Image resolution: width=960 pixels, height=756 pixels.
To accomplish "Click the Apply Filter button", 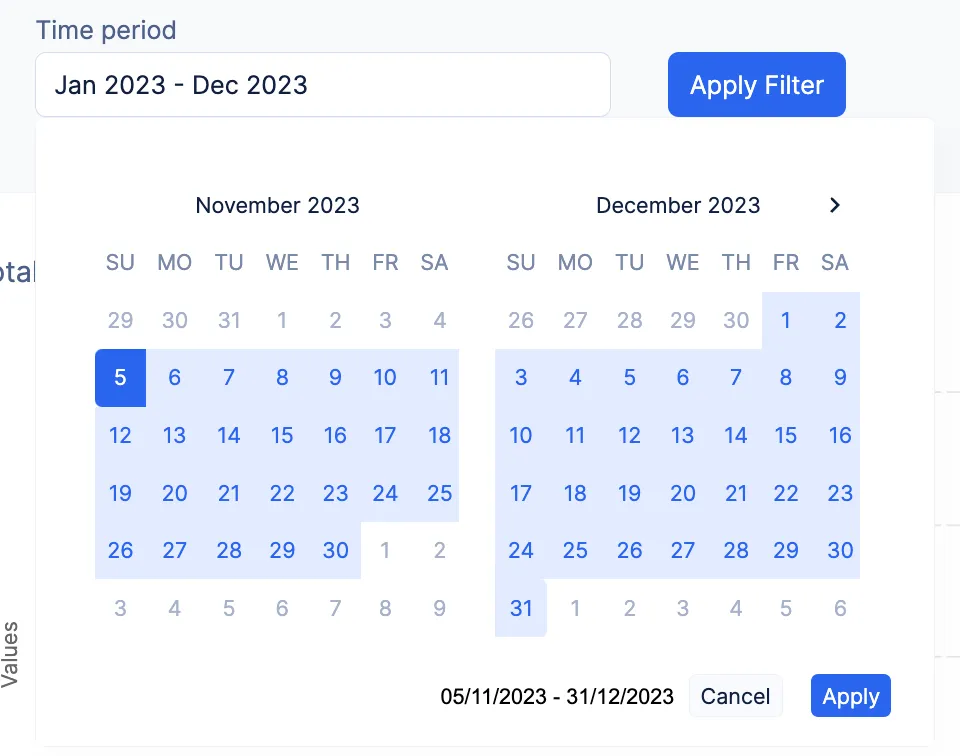I will tap(757, 84).
